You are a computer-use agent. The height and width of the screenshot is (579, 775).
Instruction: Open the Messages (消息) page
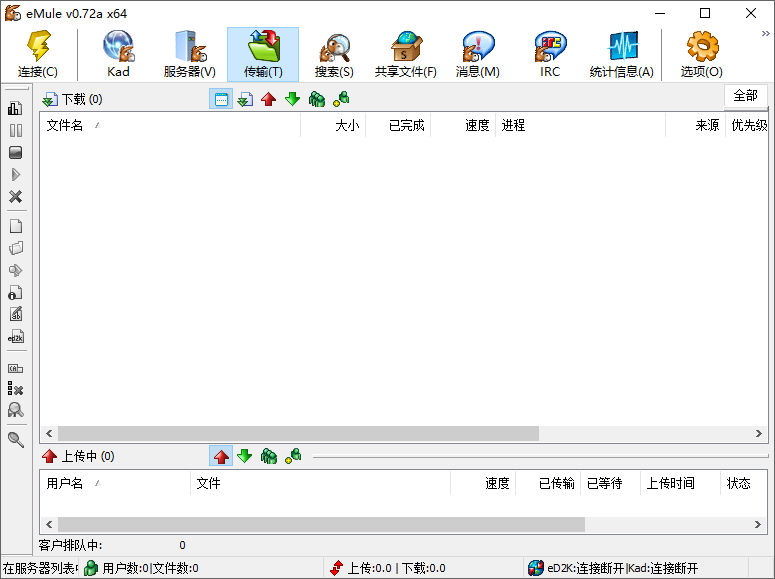point(477,54)
